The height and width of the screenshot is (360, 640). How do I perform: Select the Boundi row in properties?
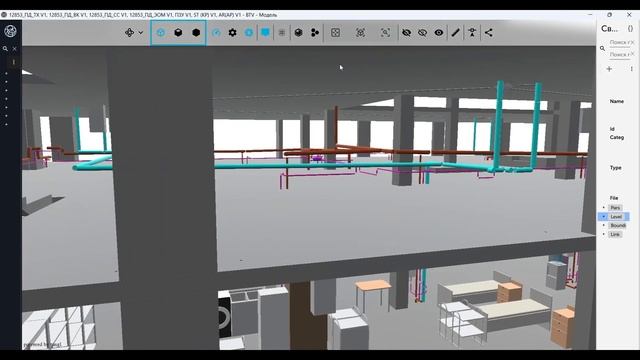(618, 225)
